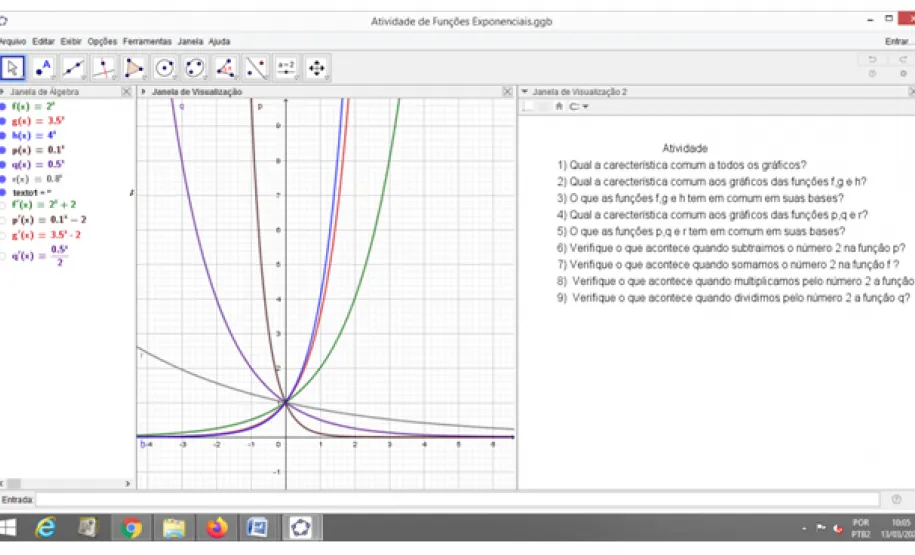Viewport: 915px width, 555px height.
Task: Select the Move arrow tool
Action: (x=13, y=68)
